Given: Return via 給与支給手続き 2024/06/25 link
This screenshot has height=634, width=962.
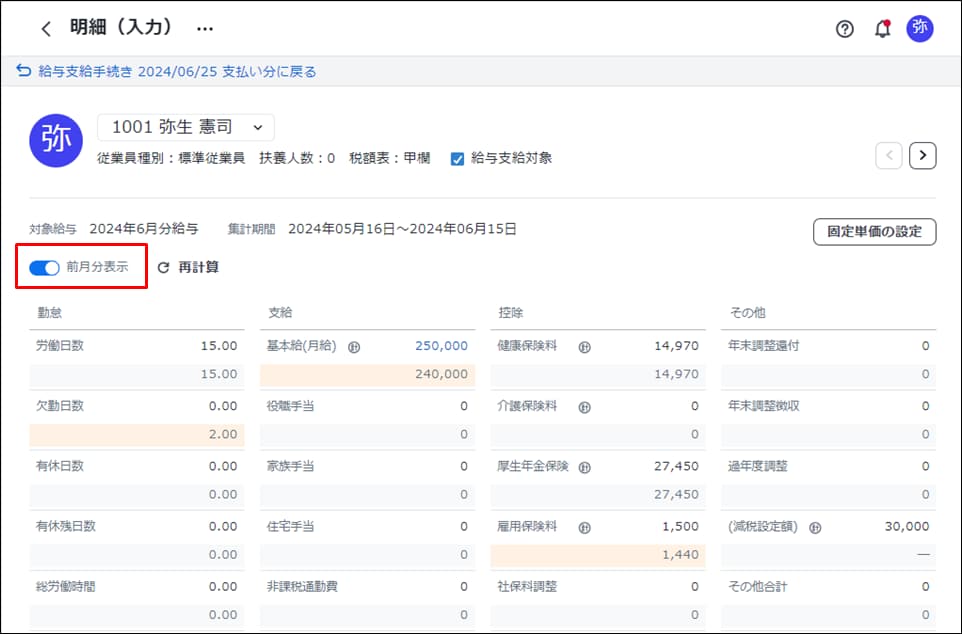Looking at the screenshot, I should coord(166,72).
